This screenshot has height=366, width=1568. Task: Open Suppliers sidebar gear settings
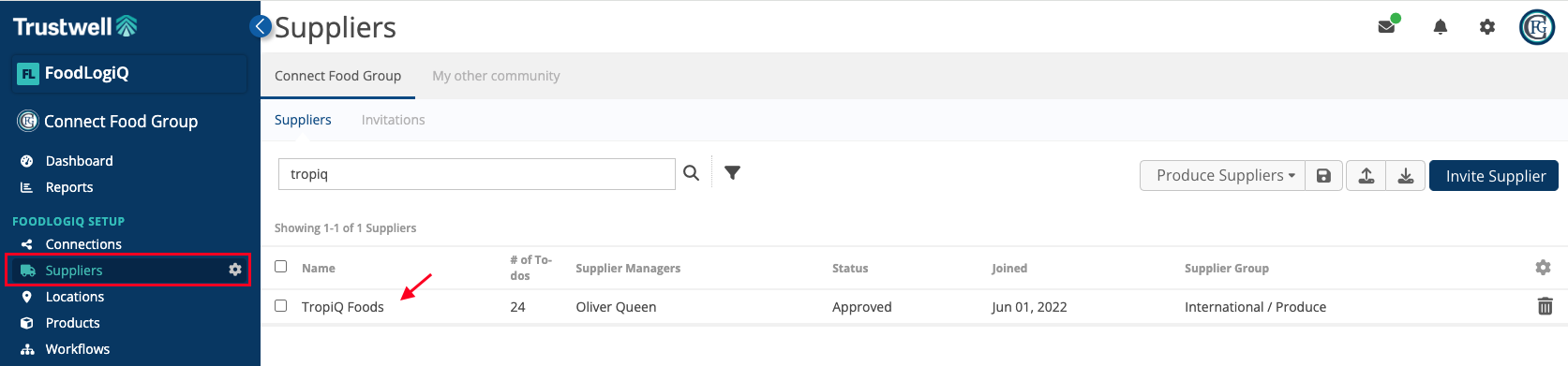(235, 270)
